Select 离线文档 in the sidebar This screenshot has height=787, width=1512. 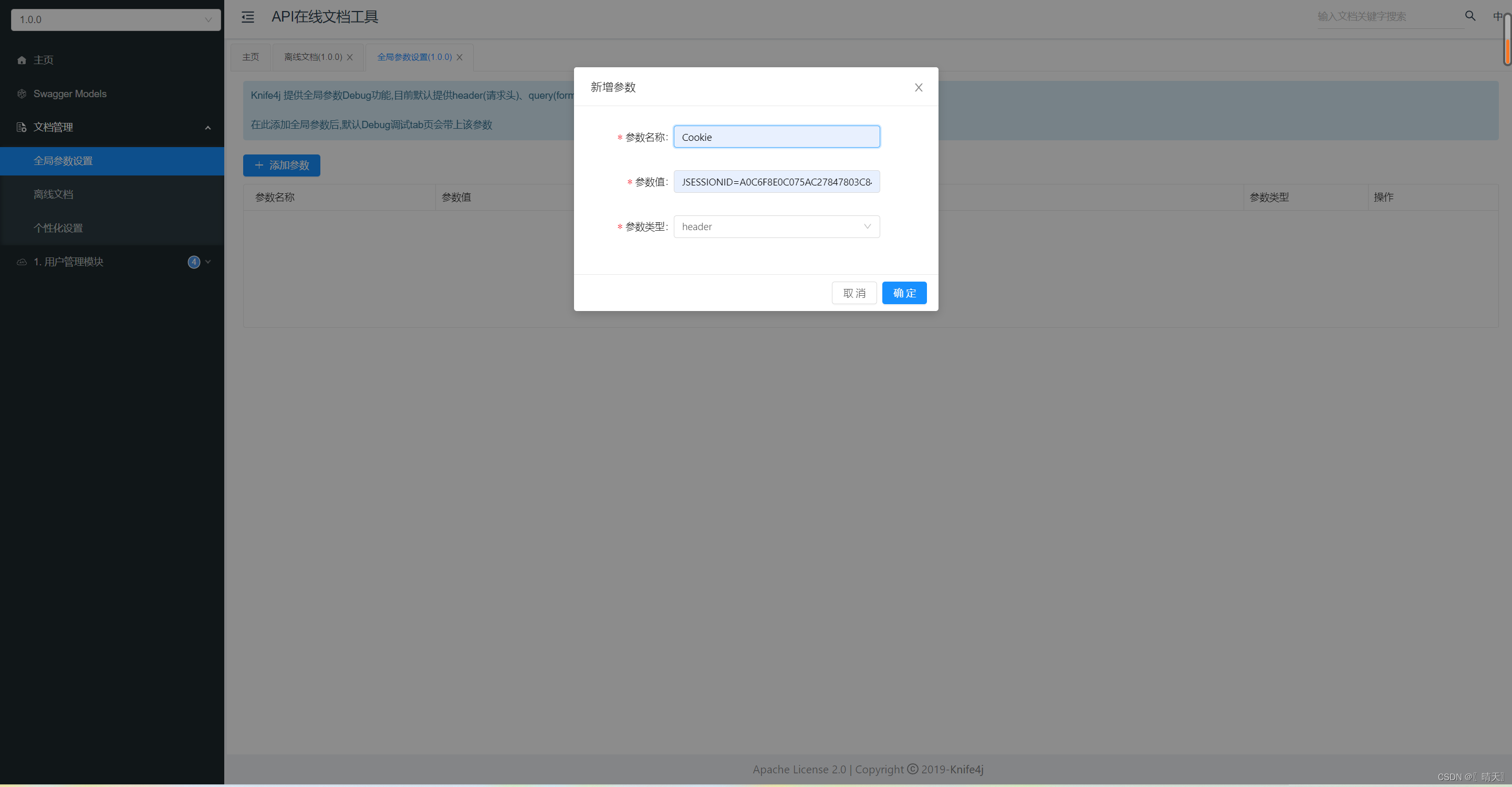point(54,194)
